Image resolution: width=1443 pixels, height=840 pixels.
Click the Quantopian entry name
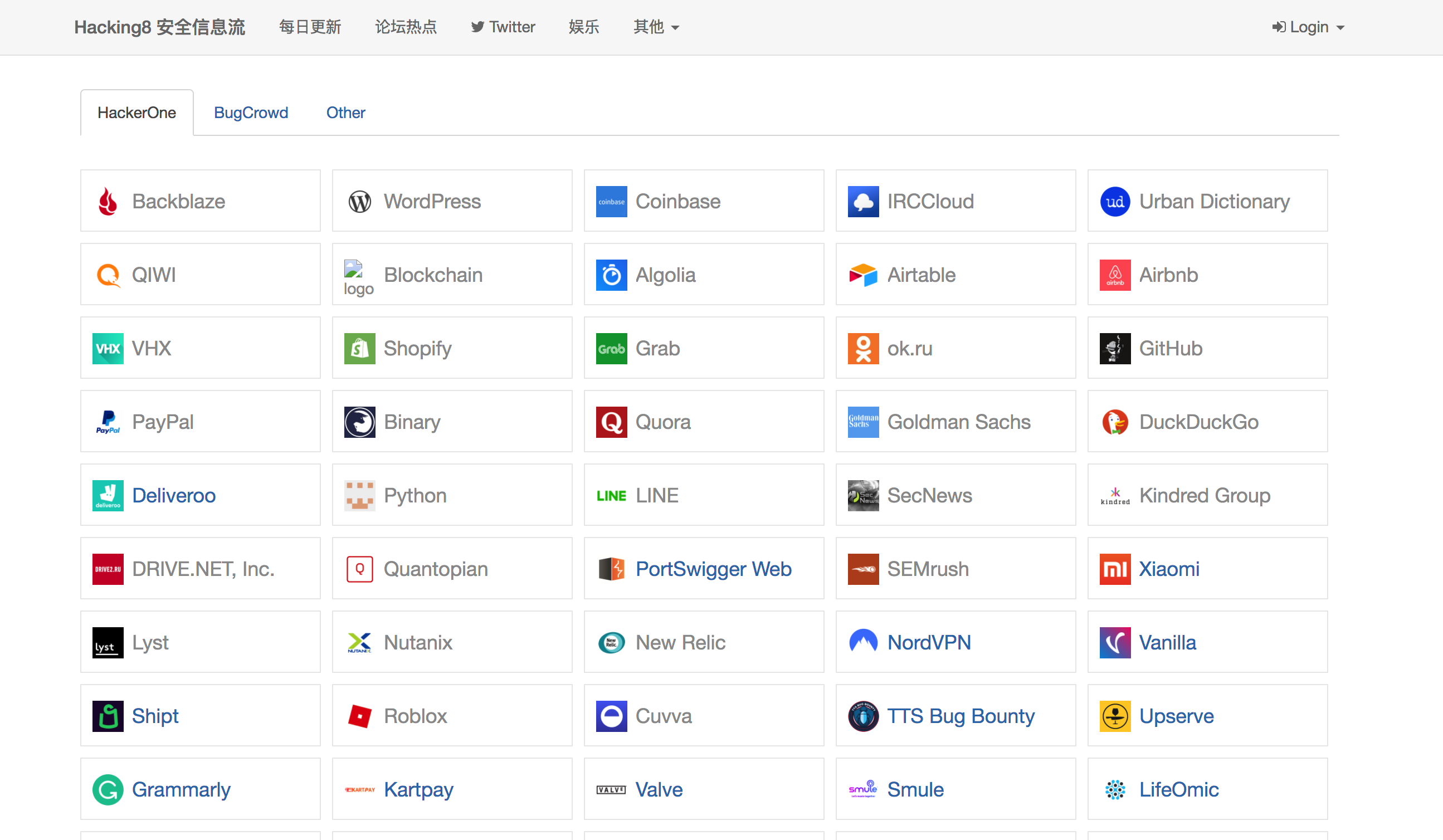[436, 569]
